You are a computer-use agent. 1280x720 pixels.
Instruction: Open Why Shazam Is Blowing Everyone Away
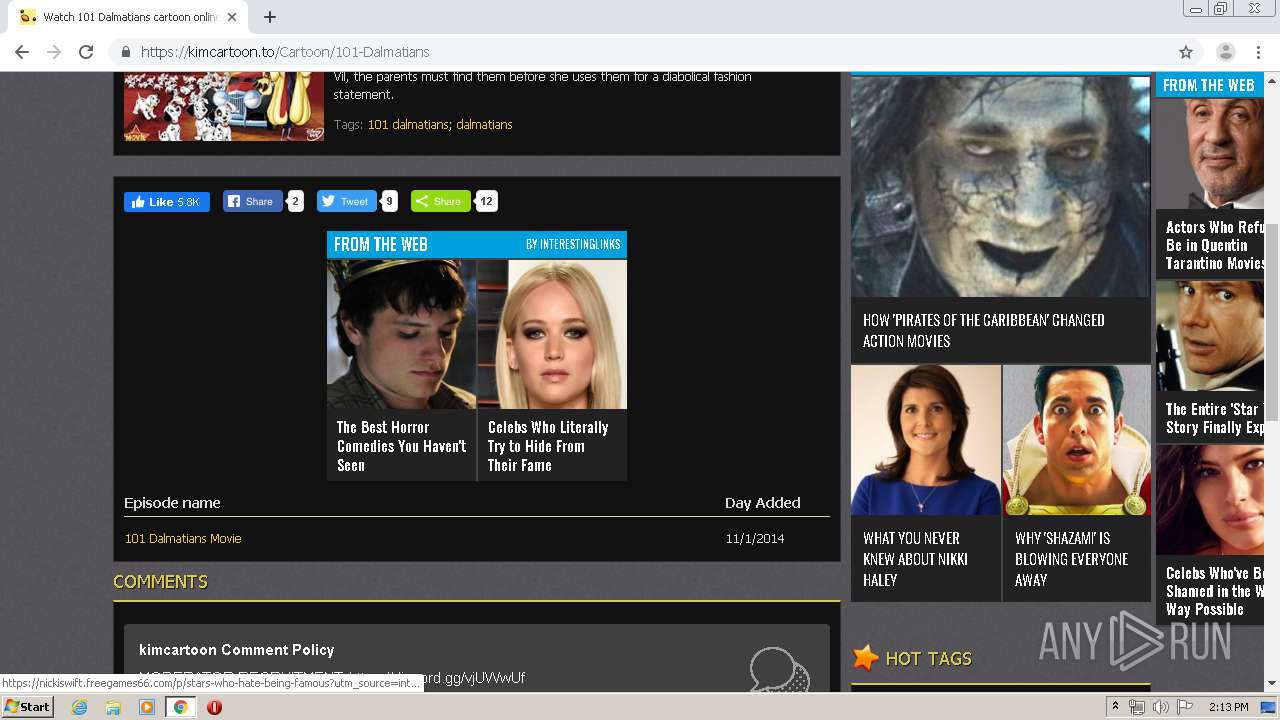pyautogui.click(x=1071, y=559)
